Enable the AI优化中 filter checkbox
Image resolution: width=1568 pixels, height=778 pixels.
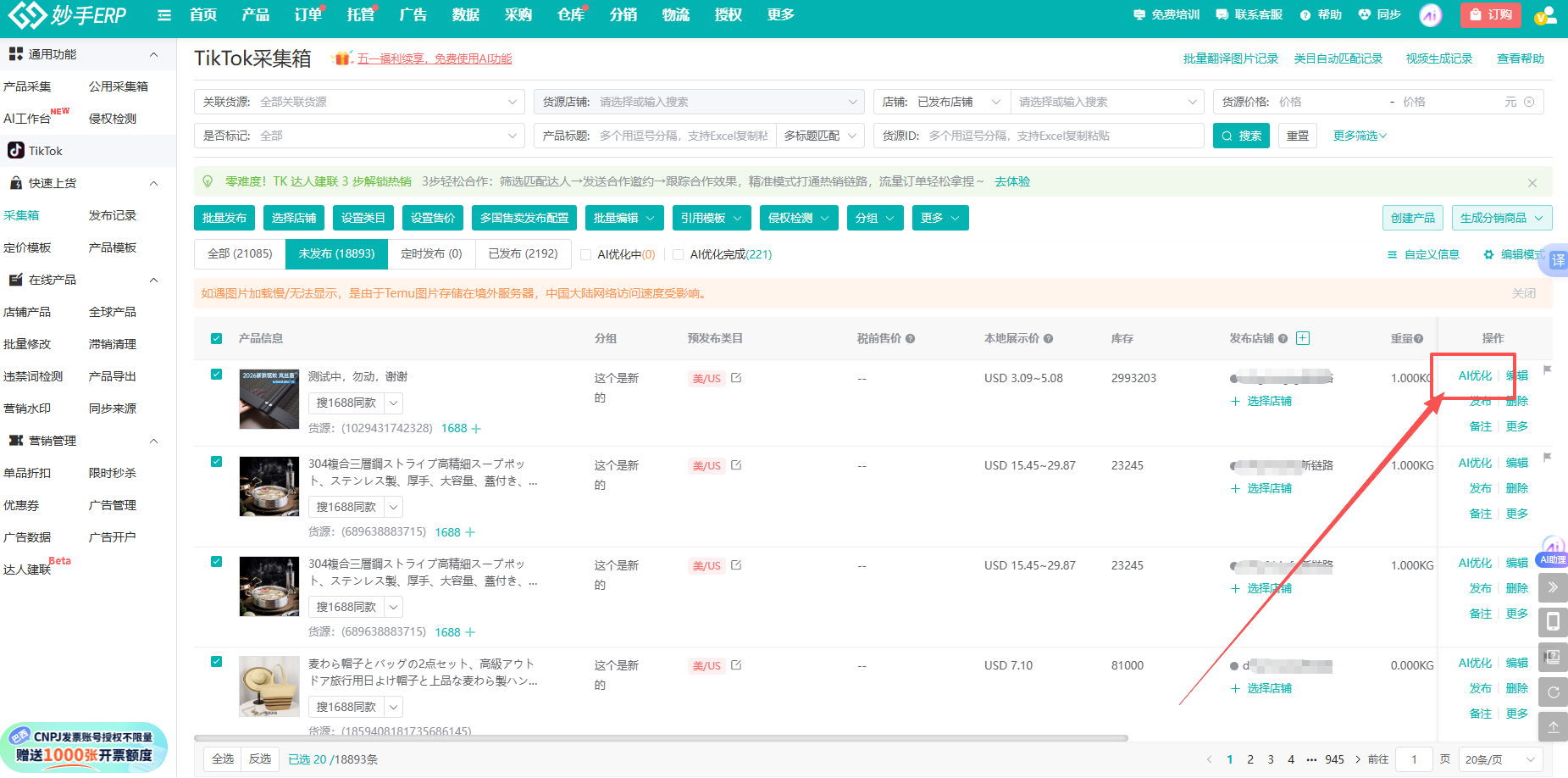coord(585,254)
